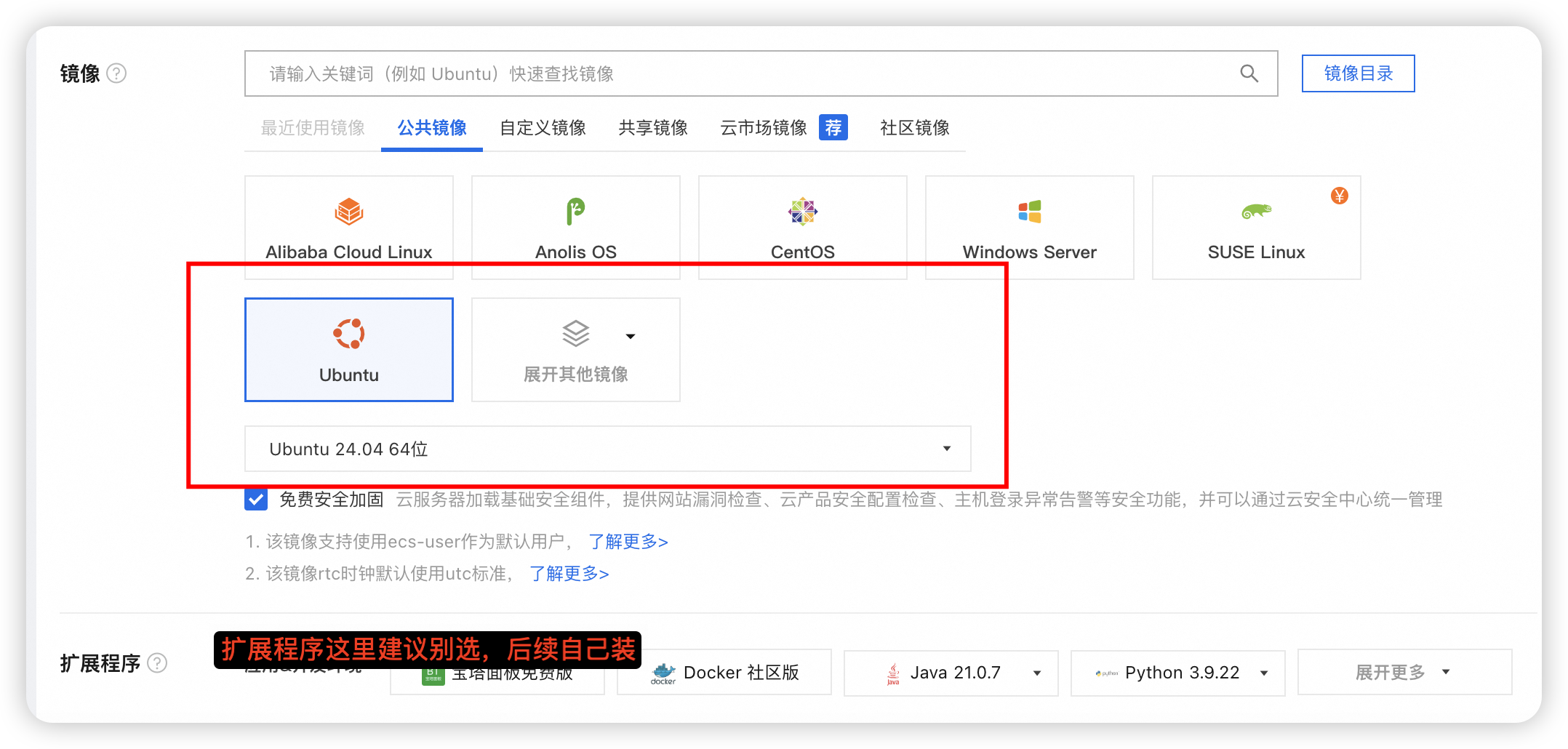
Task: Select the Anolis OS image
Action: (575, 228)
